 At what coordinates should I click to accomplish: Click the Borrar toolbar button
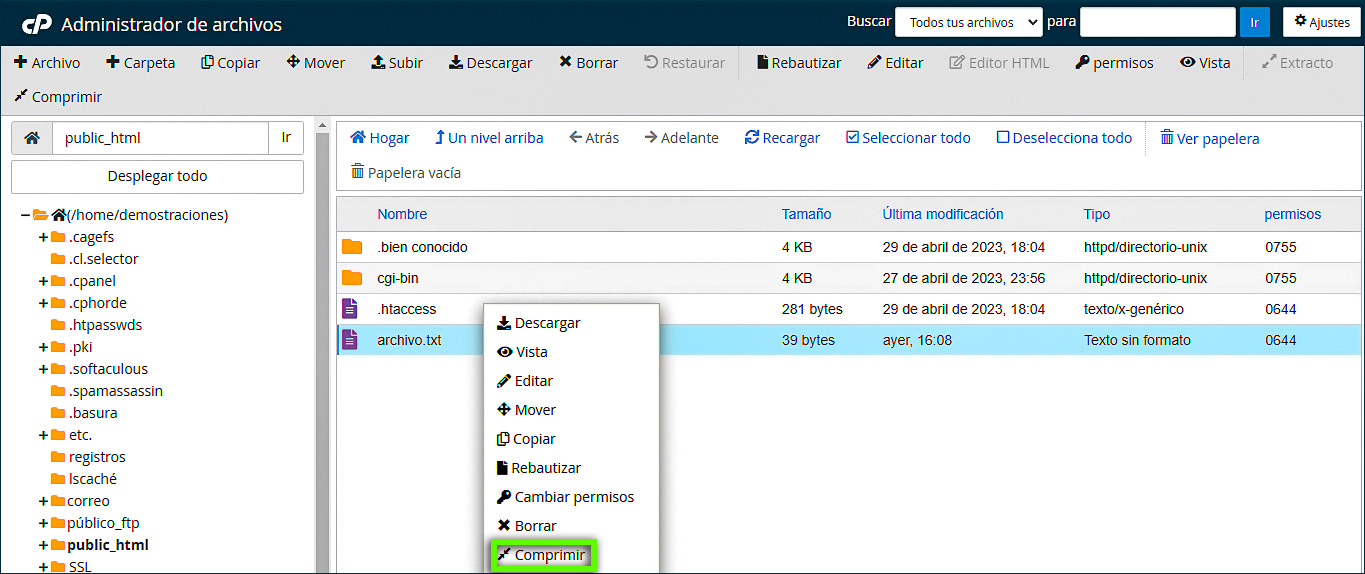coord(588,62)
